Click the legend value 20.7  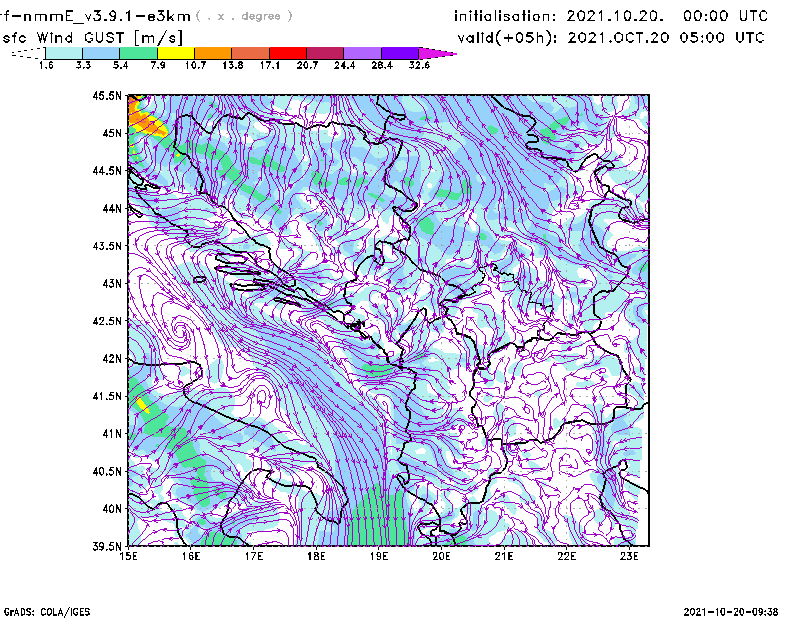tap(307, 65)
